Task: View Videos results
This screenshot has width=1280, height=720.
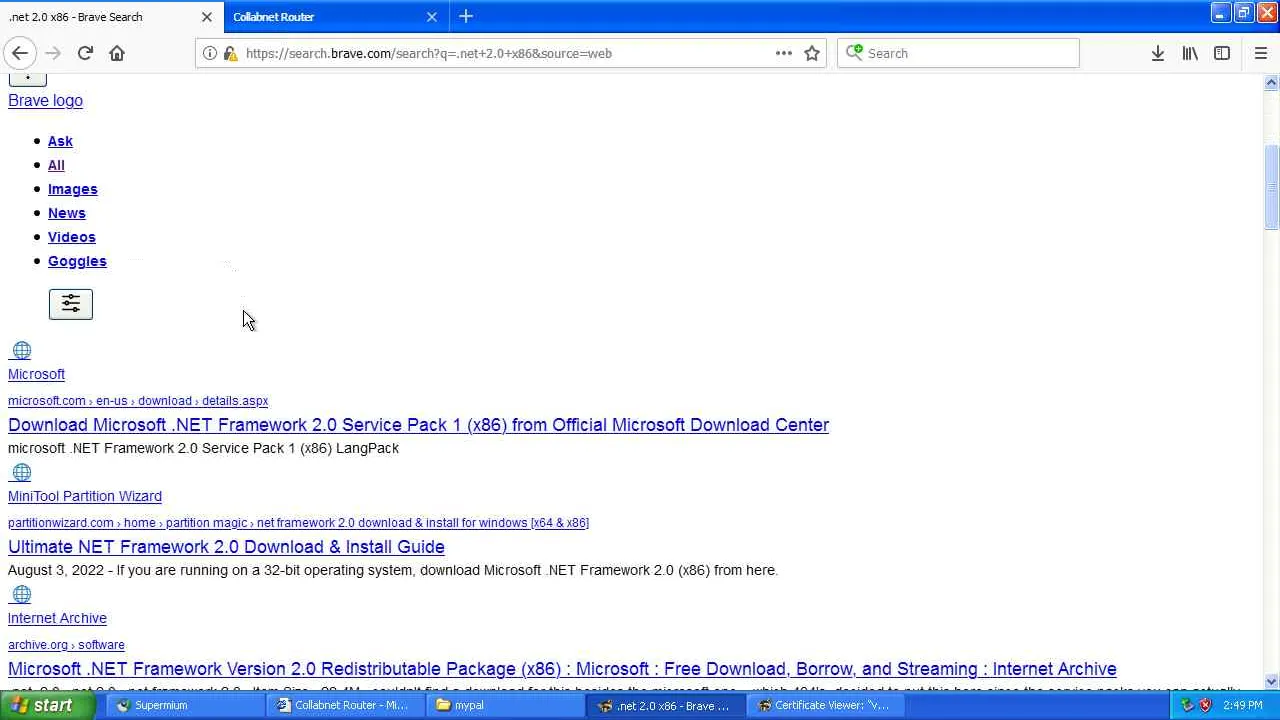Action: (x=72, y=237)
